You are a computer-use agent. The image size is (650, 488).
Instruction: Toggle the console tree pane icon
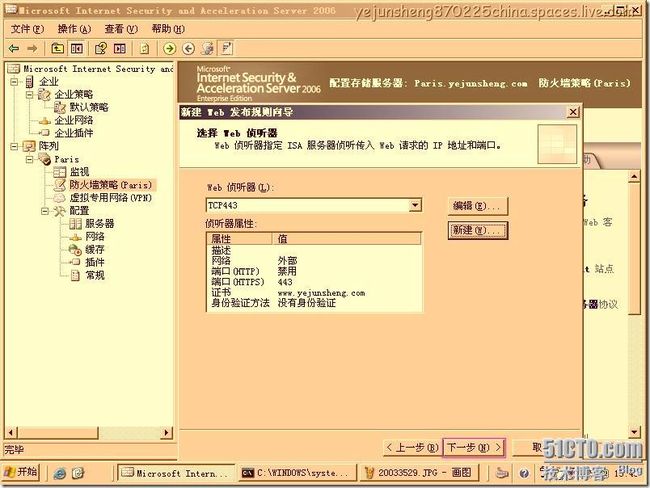click(x=77, y=49)
